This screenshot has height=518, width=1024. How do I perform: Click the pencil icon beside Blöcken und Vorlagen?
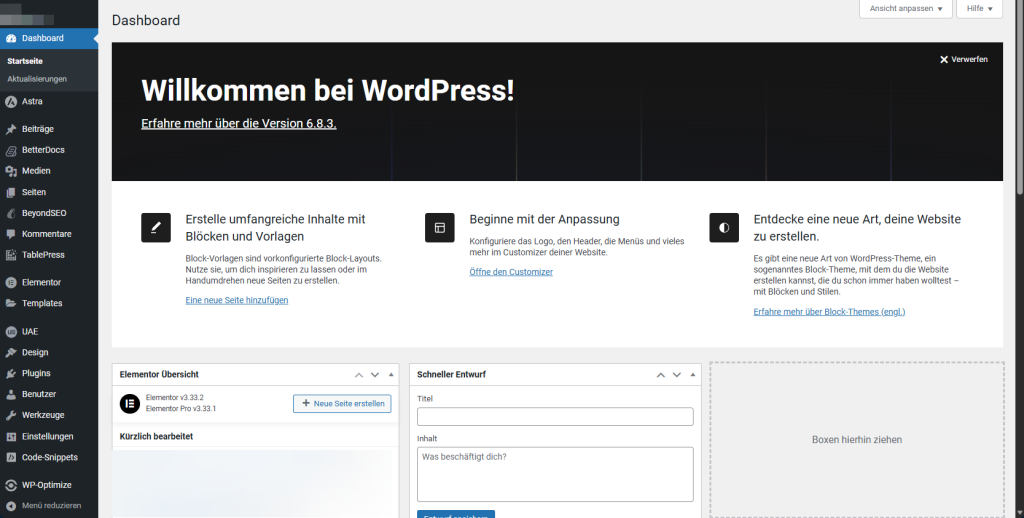point(156,227)
